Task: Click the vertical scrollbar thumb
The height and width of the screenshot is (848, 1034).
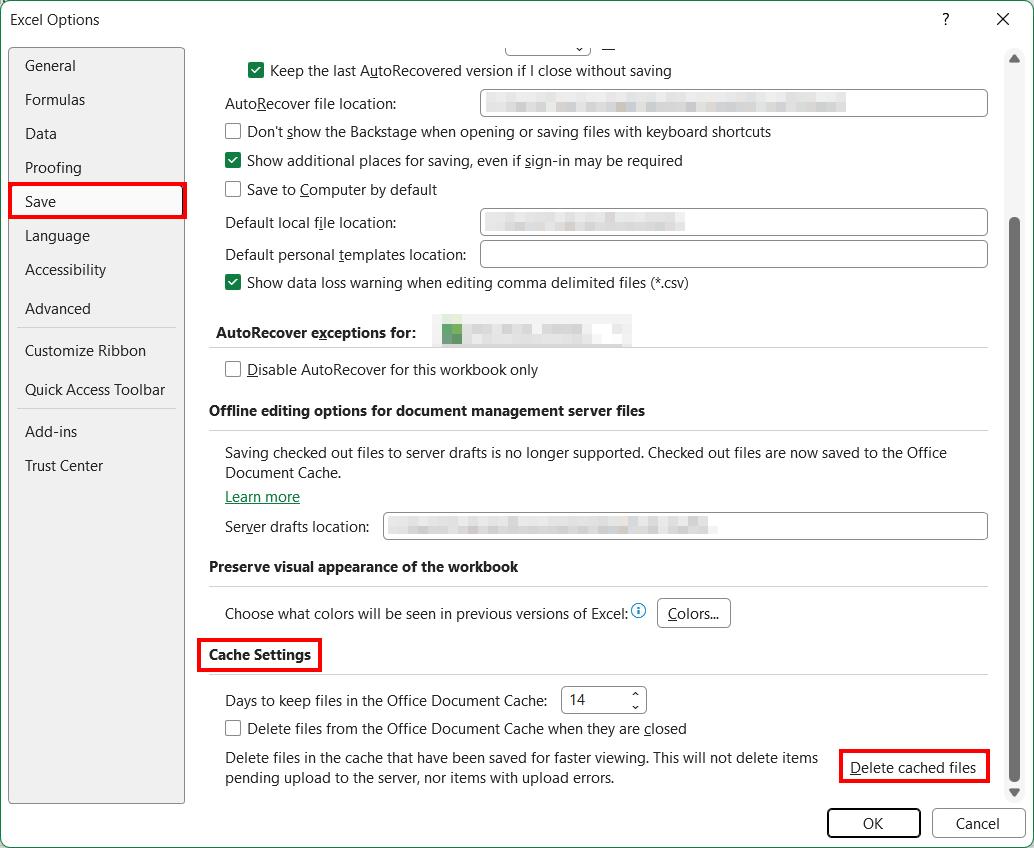Action: point(1015,499)
